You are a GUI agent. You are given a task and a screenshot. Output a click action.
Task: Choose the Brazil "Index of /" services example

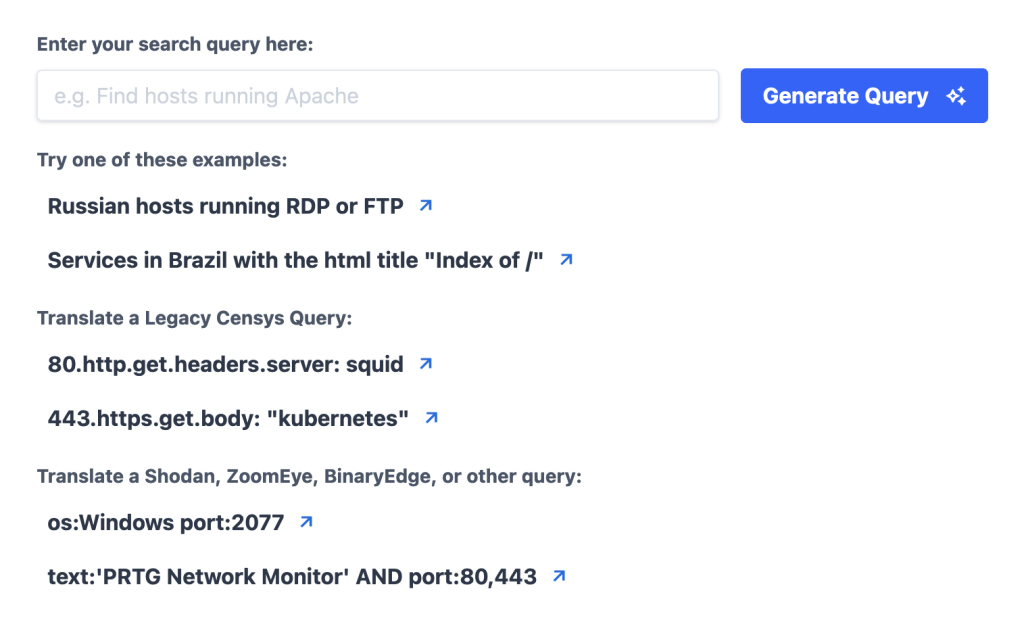[295, 260]
